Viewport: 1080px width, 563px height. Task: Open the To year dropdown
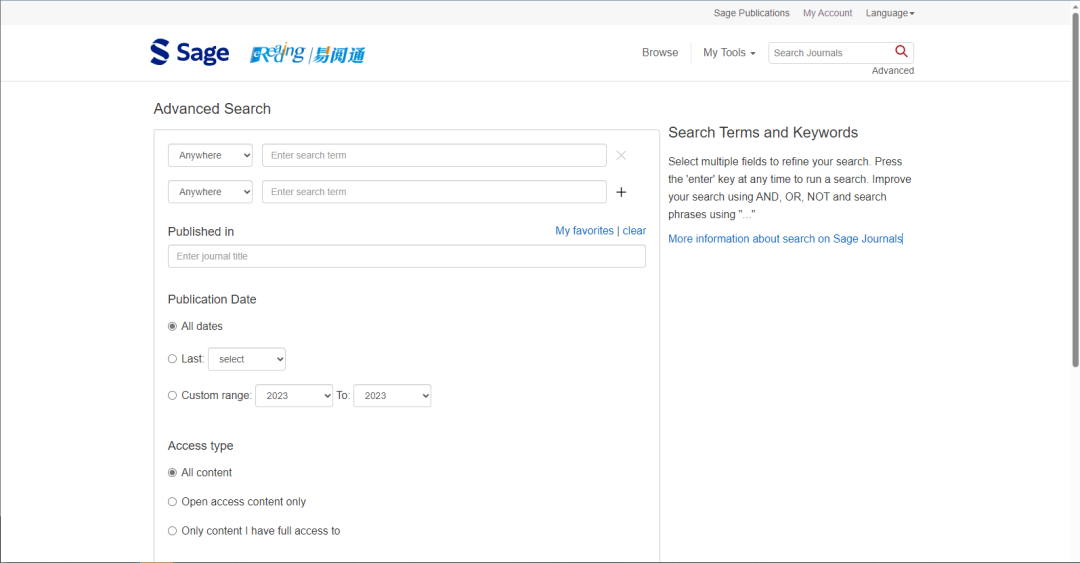392,396
